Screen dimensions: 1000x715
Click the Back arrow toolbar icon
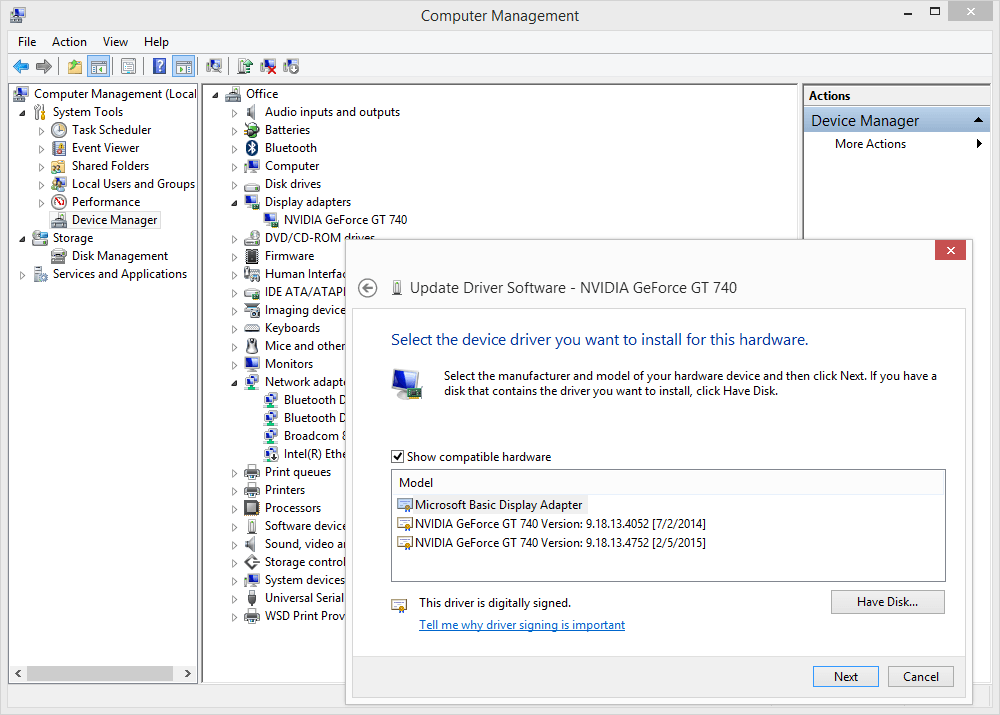coord(20,66)
